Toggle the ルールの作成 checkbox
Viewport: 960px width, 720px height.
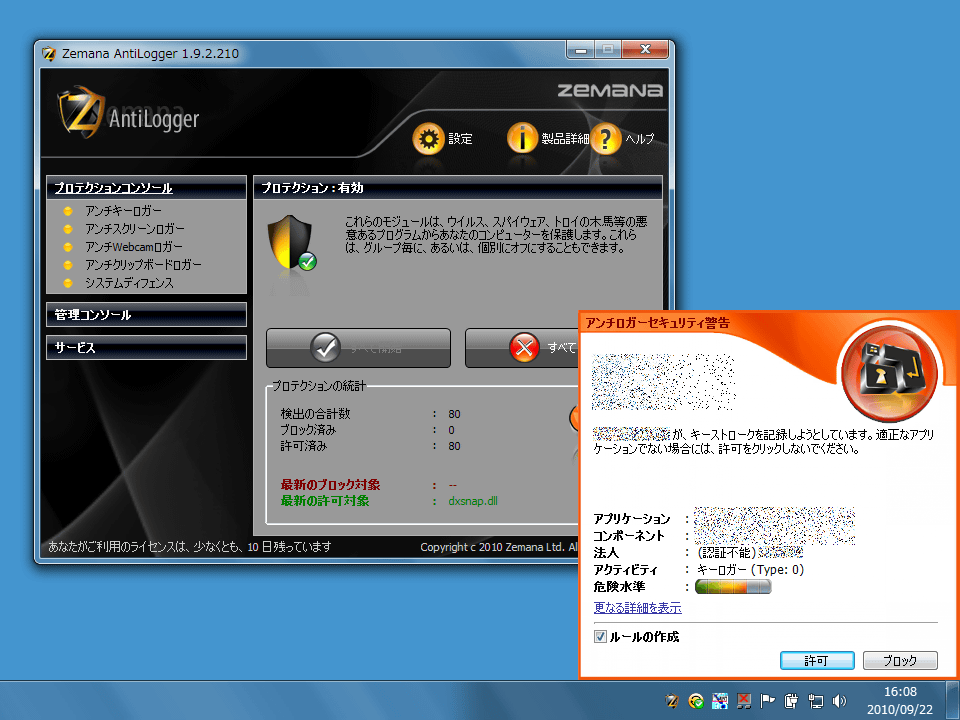[x=600, y=637]
